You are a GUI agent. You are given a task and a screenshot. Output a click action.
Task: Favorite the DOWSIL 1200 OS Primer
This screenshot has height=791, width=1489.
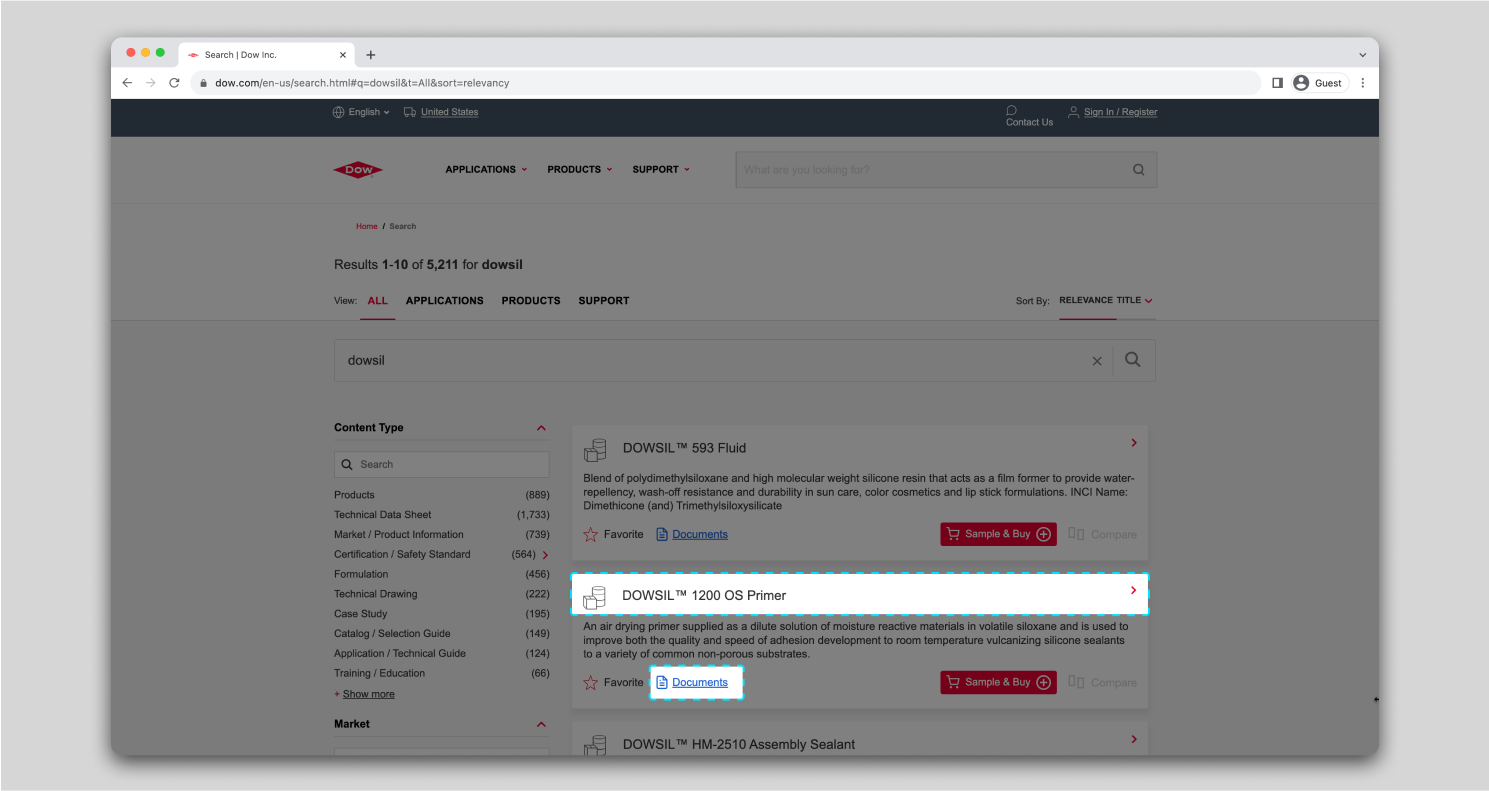point(589,682)
